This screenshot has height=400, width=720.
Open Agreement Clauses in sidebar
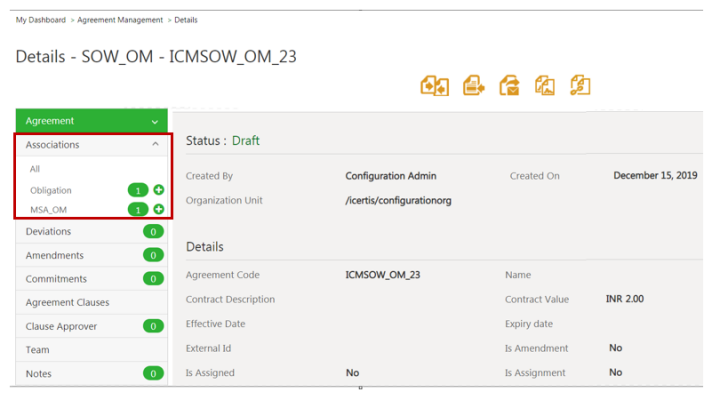(67, 302)
